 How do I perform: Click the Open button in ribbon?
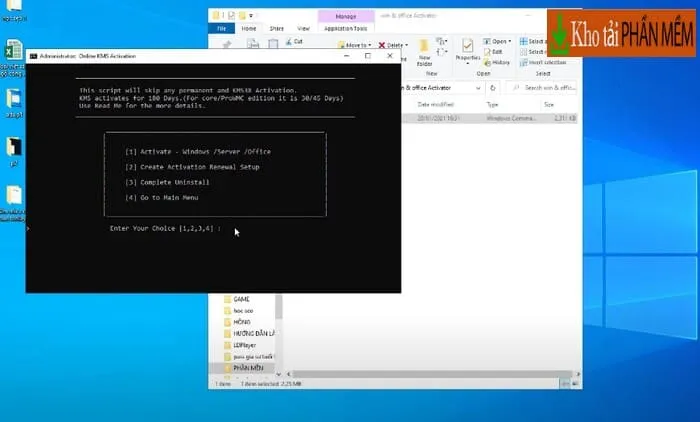coord(495,41)
